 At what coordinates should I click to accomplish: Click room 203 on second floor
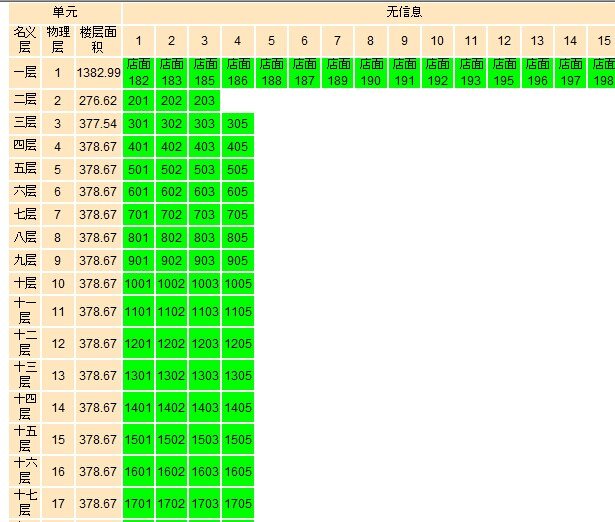coord(204,101)
